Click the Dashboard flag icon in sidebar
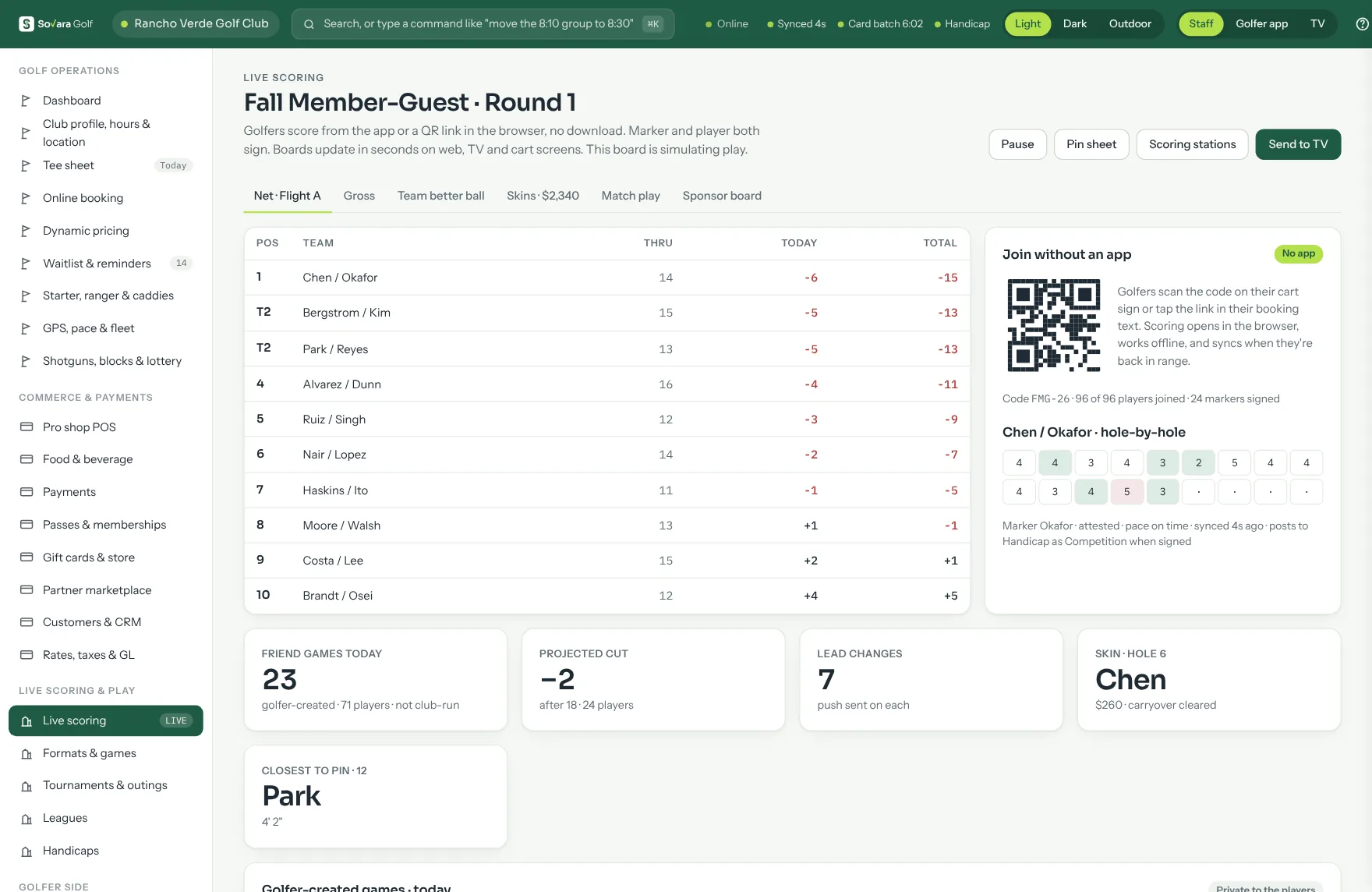Image resolution: width=1372 pixels, height=892 pixels. [x=26, y=101]
